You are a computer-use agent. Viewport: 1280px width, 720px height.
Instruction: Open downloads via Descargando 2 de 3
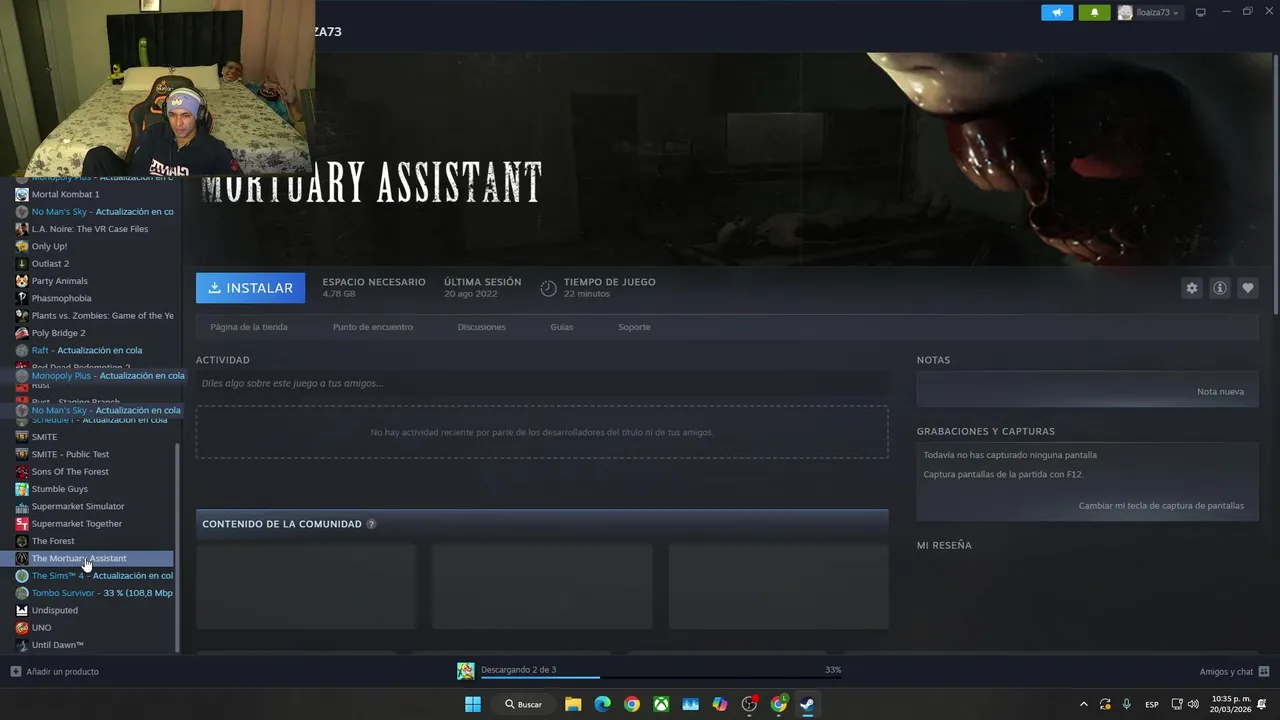click(x=518, y=670)
